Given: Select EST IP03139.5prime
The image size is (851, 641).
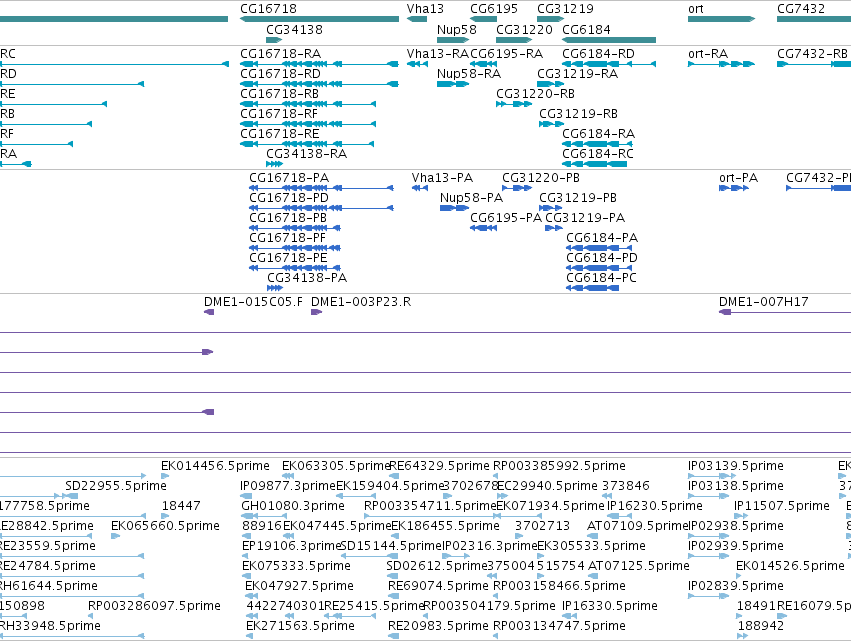Looking at the screenshot, I should [735, 466].
